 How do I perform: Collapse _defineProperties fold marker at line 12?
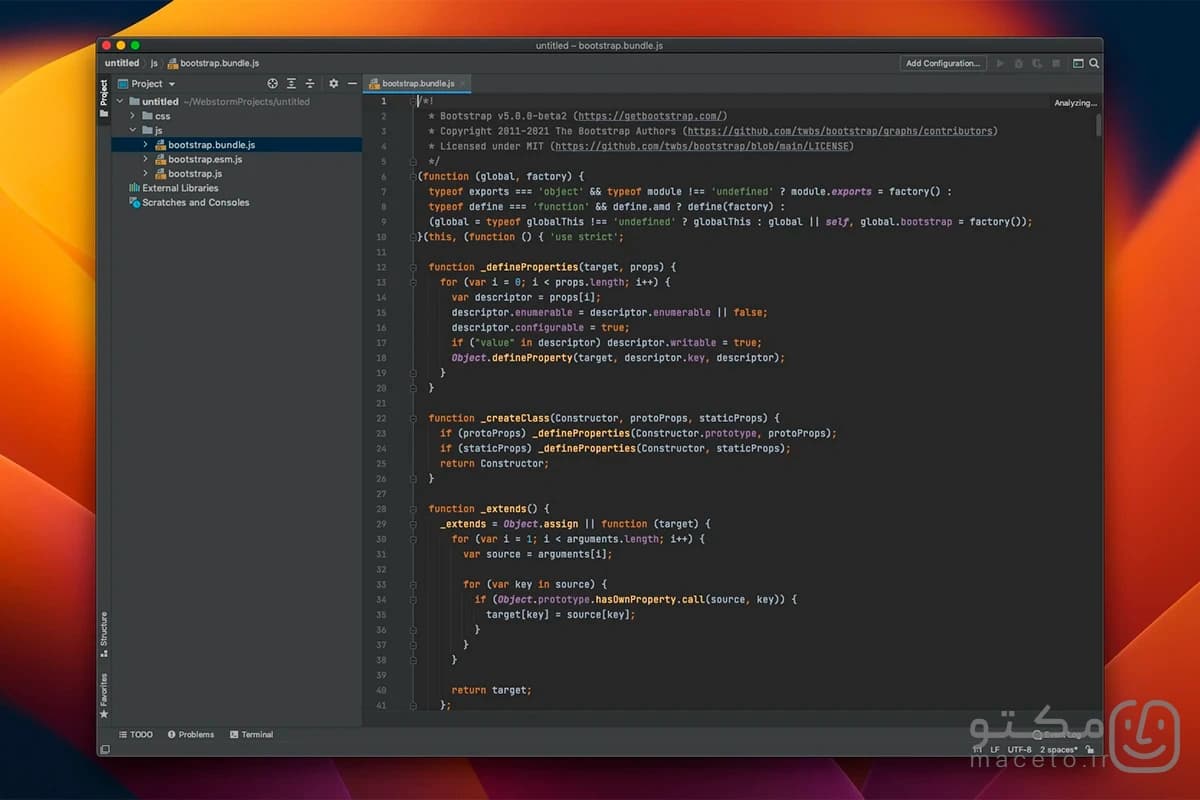coord(413,267)
